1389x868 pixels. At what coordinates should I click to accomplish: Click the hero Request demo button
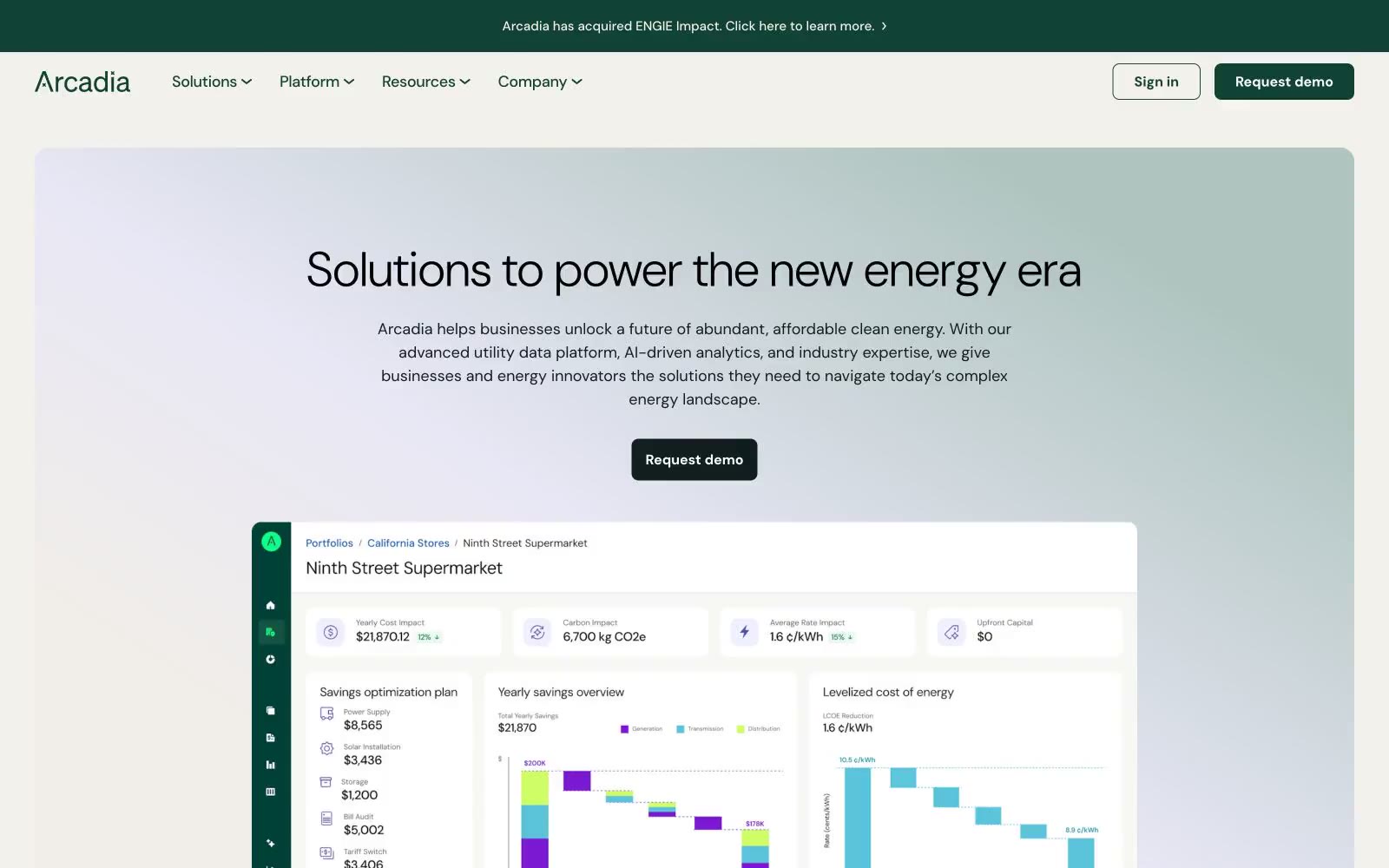[694, 459]
